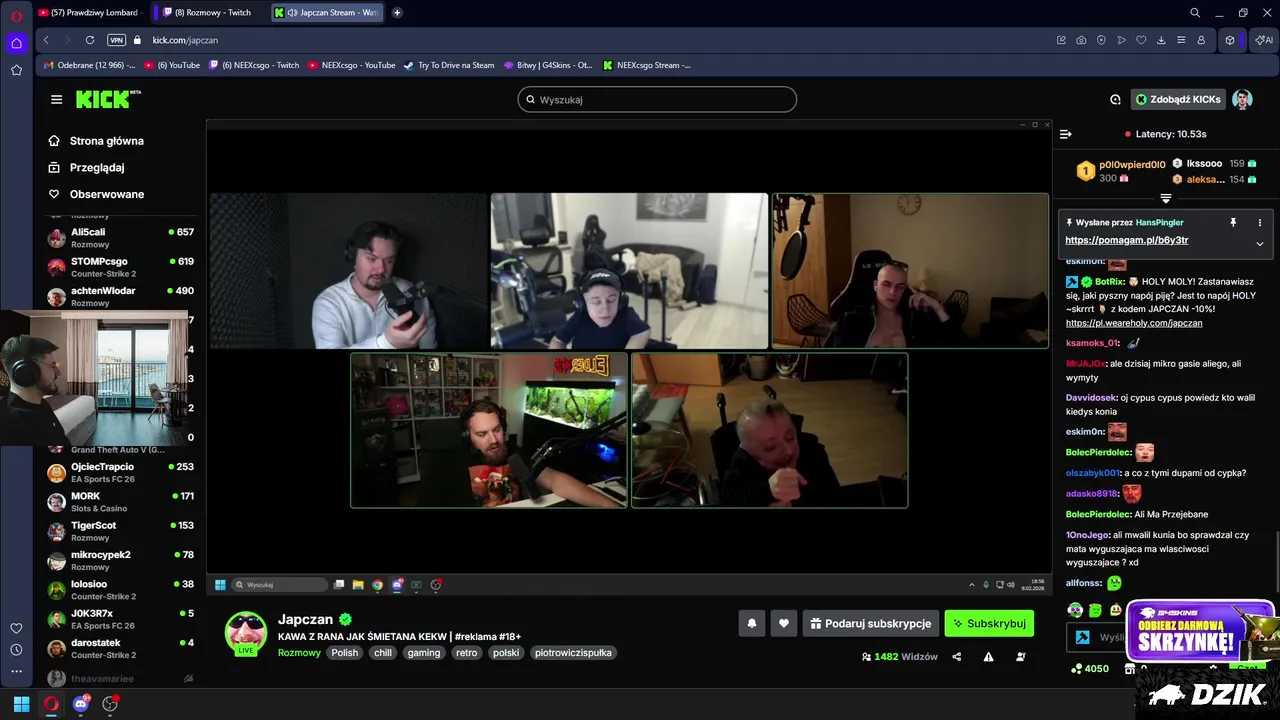Image resolution: width=1280 pixels, height=720 pixels.
Task: Click the Windows Start button
Action: pos(21,704)
